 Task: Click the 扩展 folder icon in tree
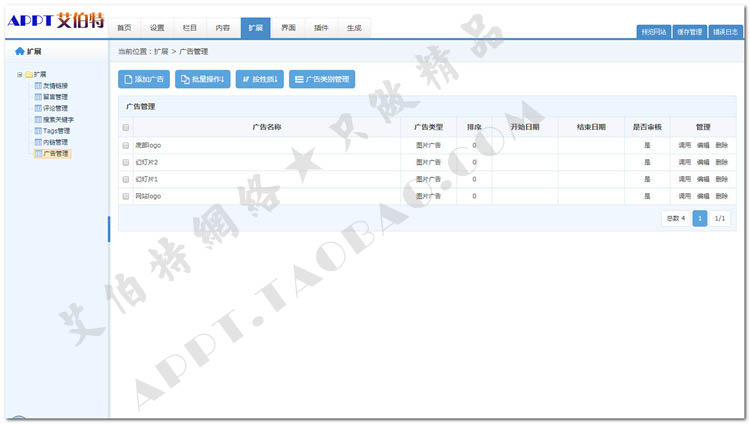pyautogui.click(x=29, y=75)
